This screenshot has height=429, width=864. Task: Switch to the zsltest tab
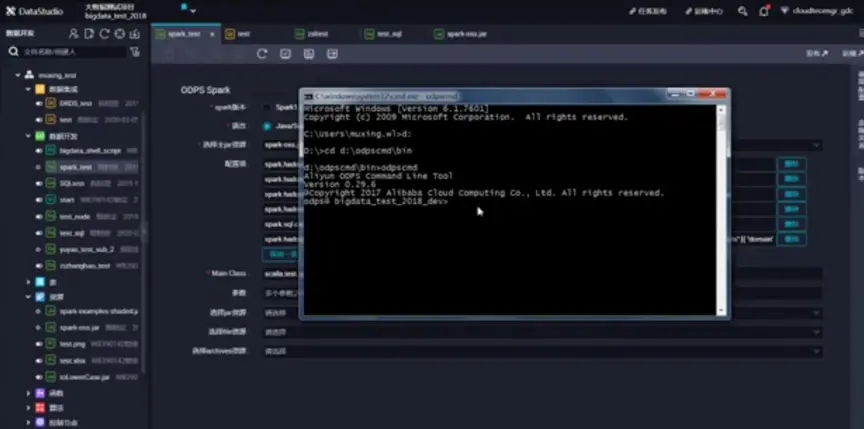[312, 34]
